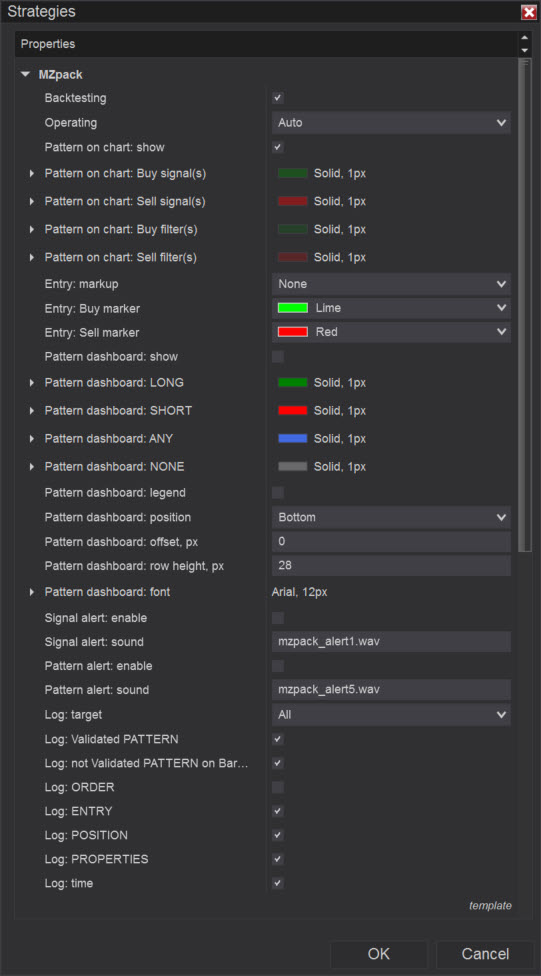Screen dimensions: 541x976
Task: Enable Signal alert checkbox
Action: (278, 618)
